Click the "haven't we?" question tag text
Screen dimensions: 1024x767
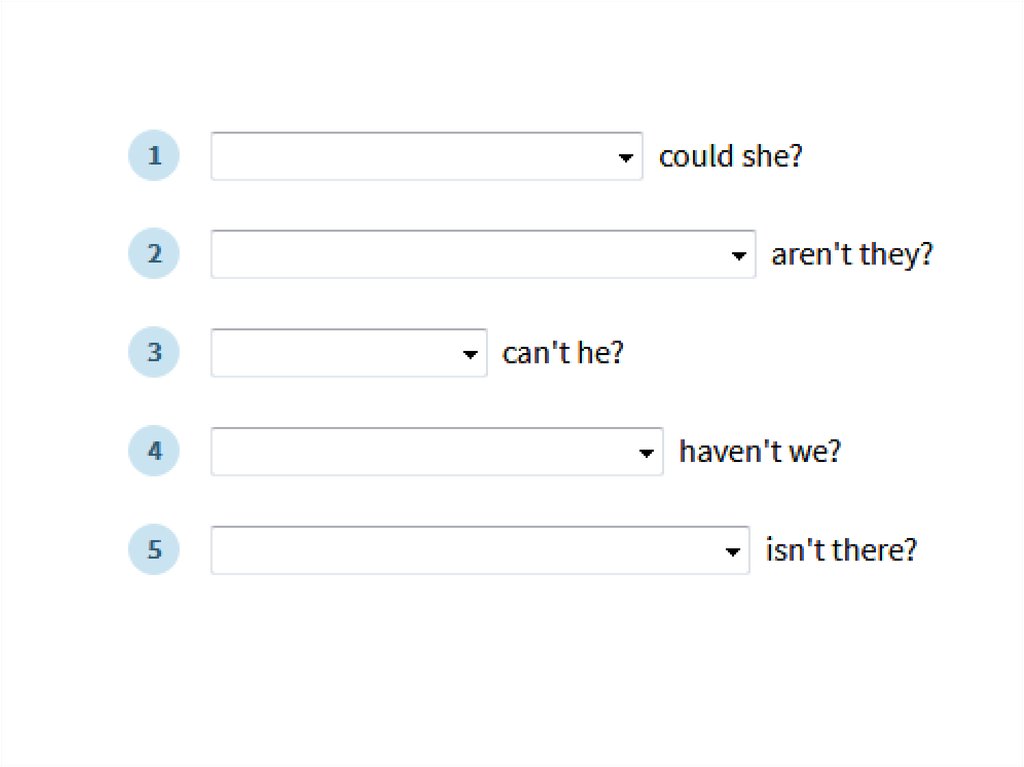760,452
